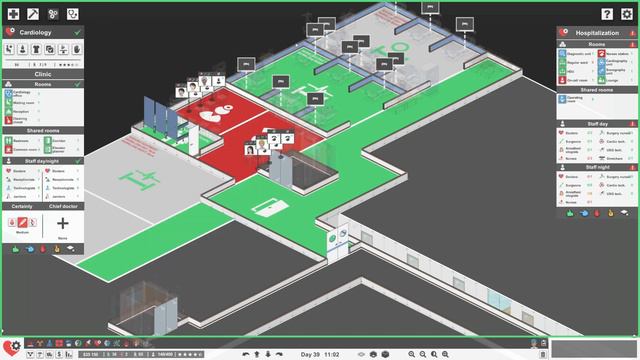Screen dimensions: 640x360
Task: Click the Lounge room button
Action: click(616, 80)
